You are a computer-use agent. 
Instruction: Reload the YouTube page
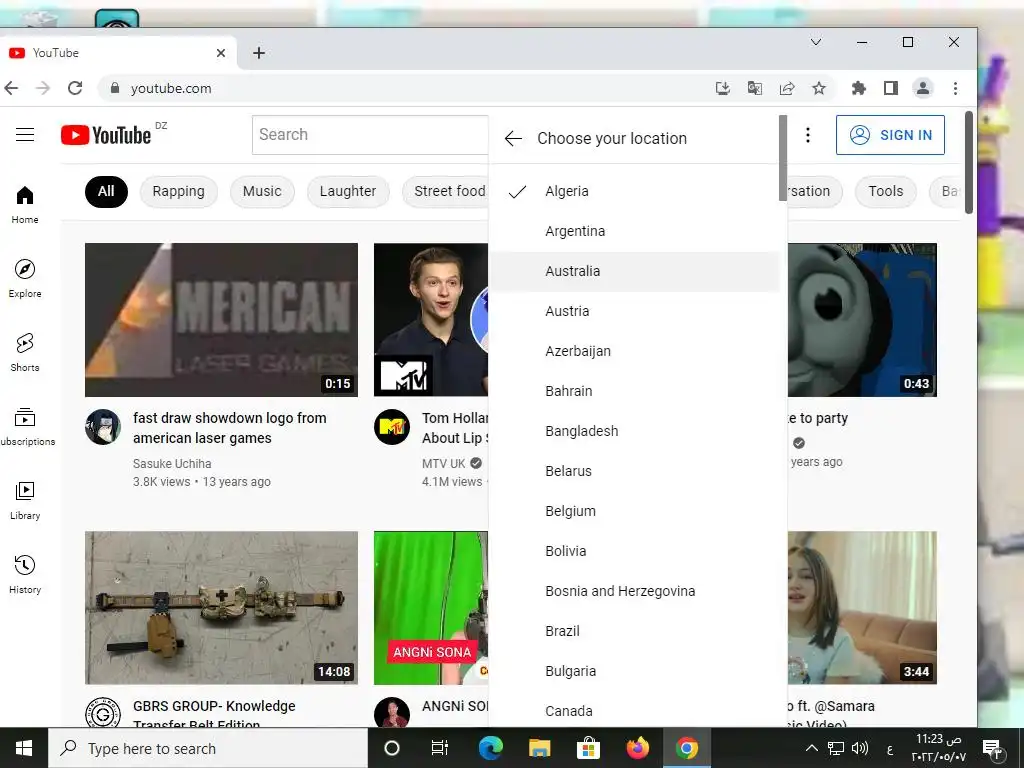(x=75, y=88)
